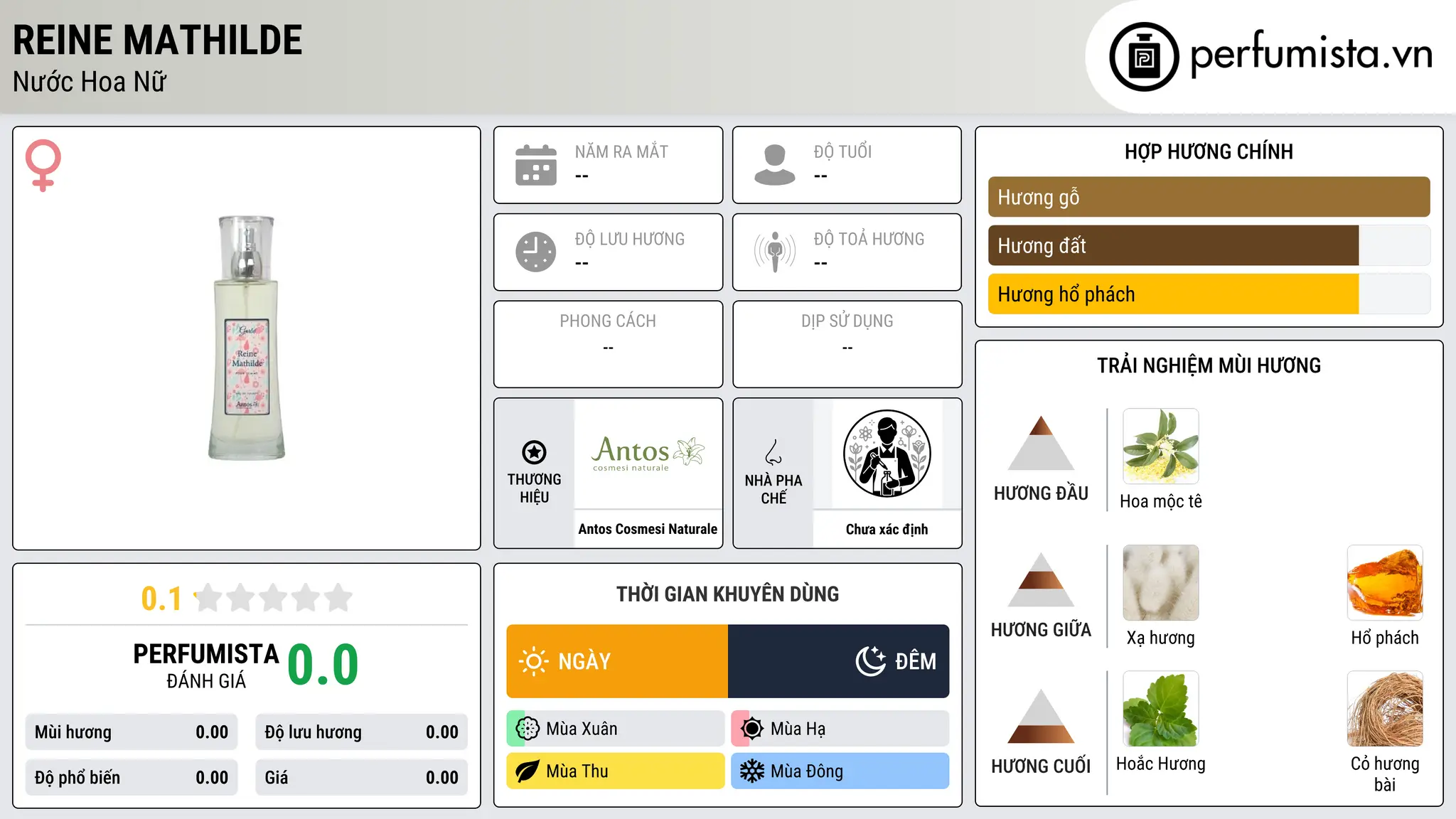Select the Ngày daytime bar
The image size is (1456, 819).
[x=617, y=661]
